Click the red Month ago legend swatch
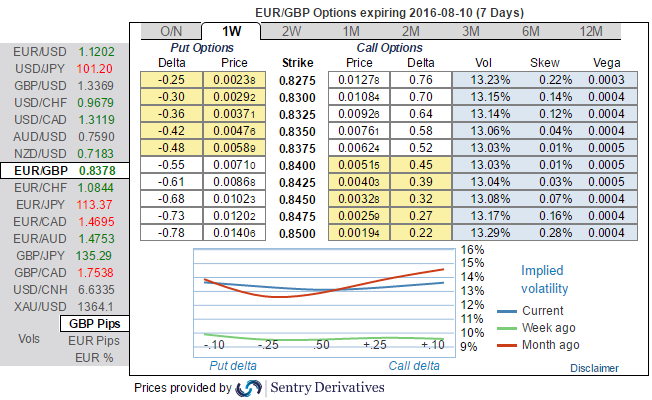 click(505, 345)
